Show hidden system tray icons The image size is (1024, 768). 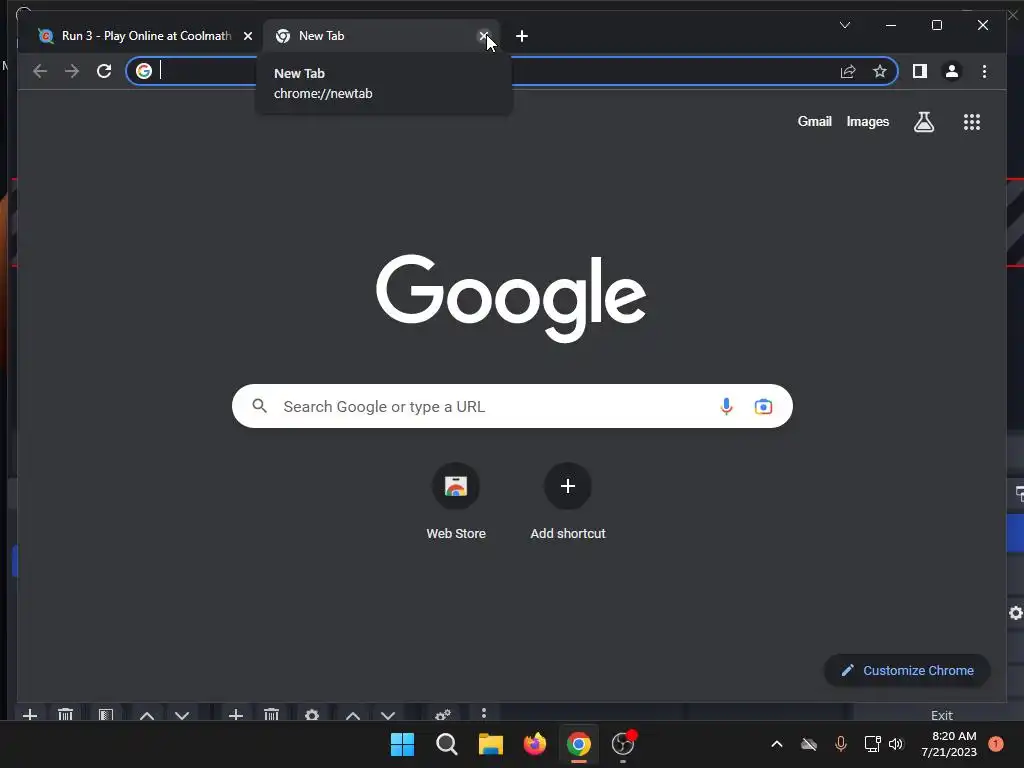(776, 744)
